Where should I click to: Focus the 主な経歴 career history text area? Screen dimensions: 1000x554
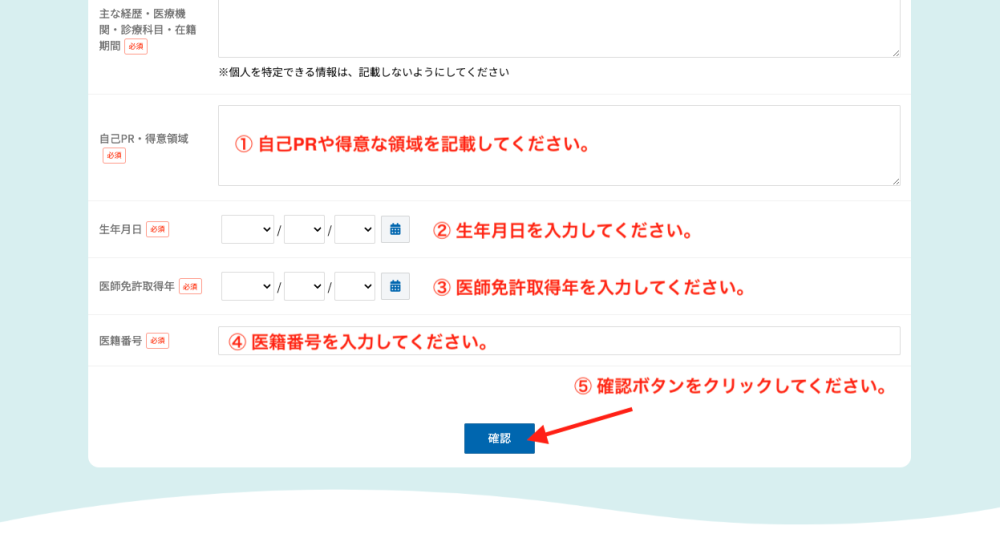(x=559, y=28)
